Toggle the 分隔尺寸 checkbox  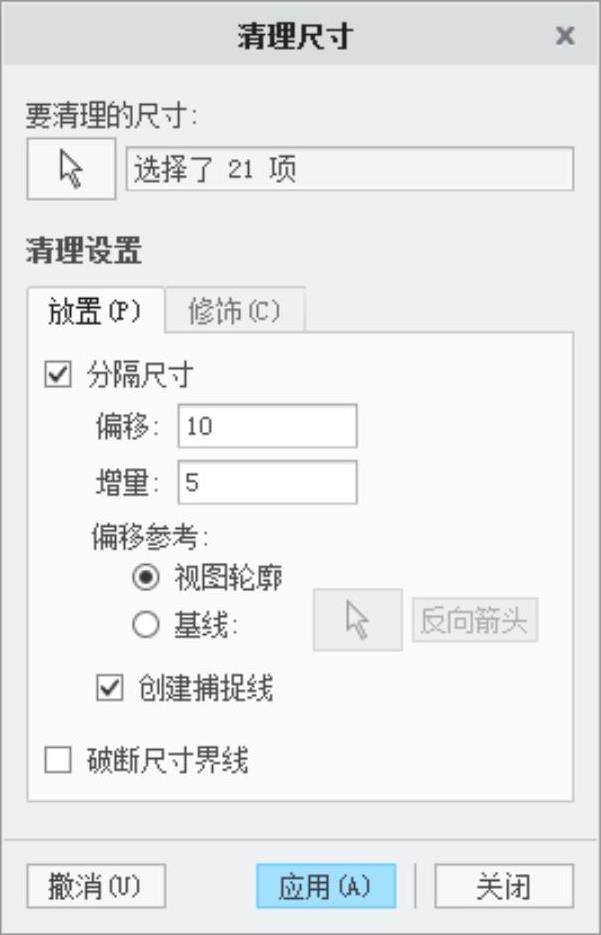60,376
